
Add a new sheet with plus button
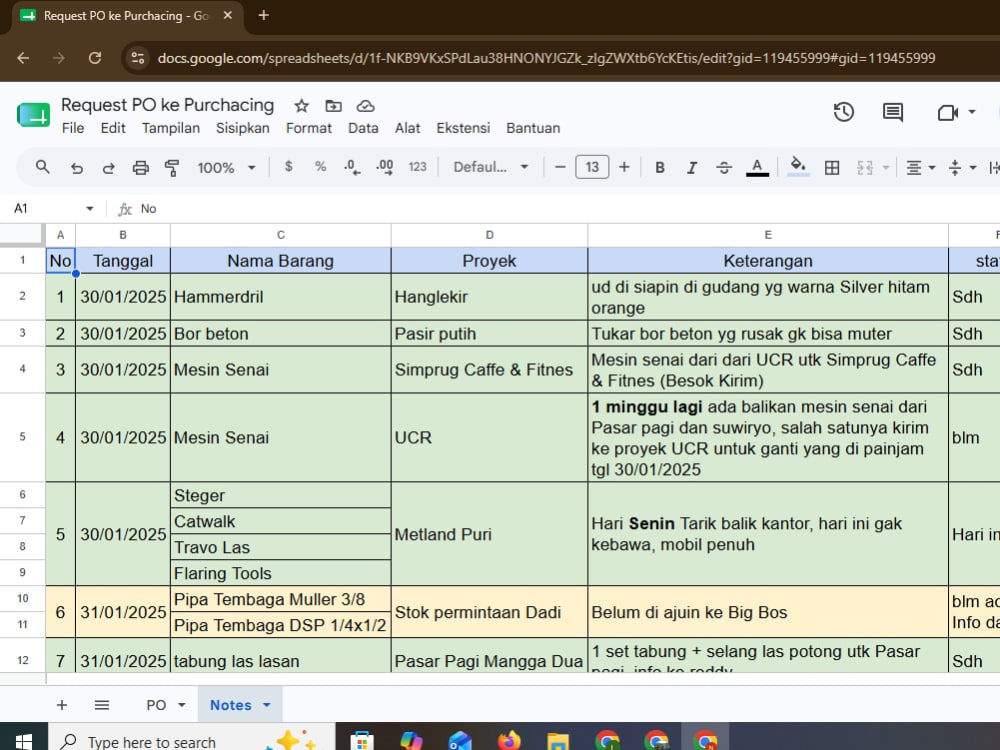coord(62,705)
